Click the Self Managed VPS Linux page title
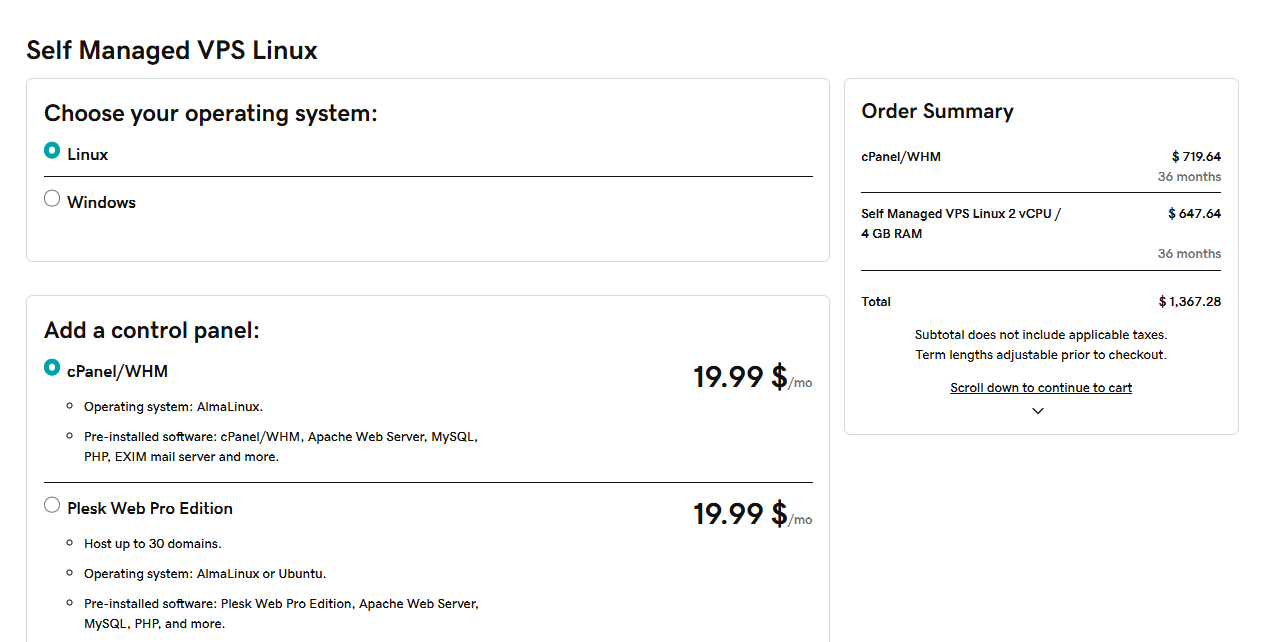This screenshot has width=1270, height=642. pos(172,50)
